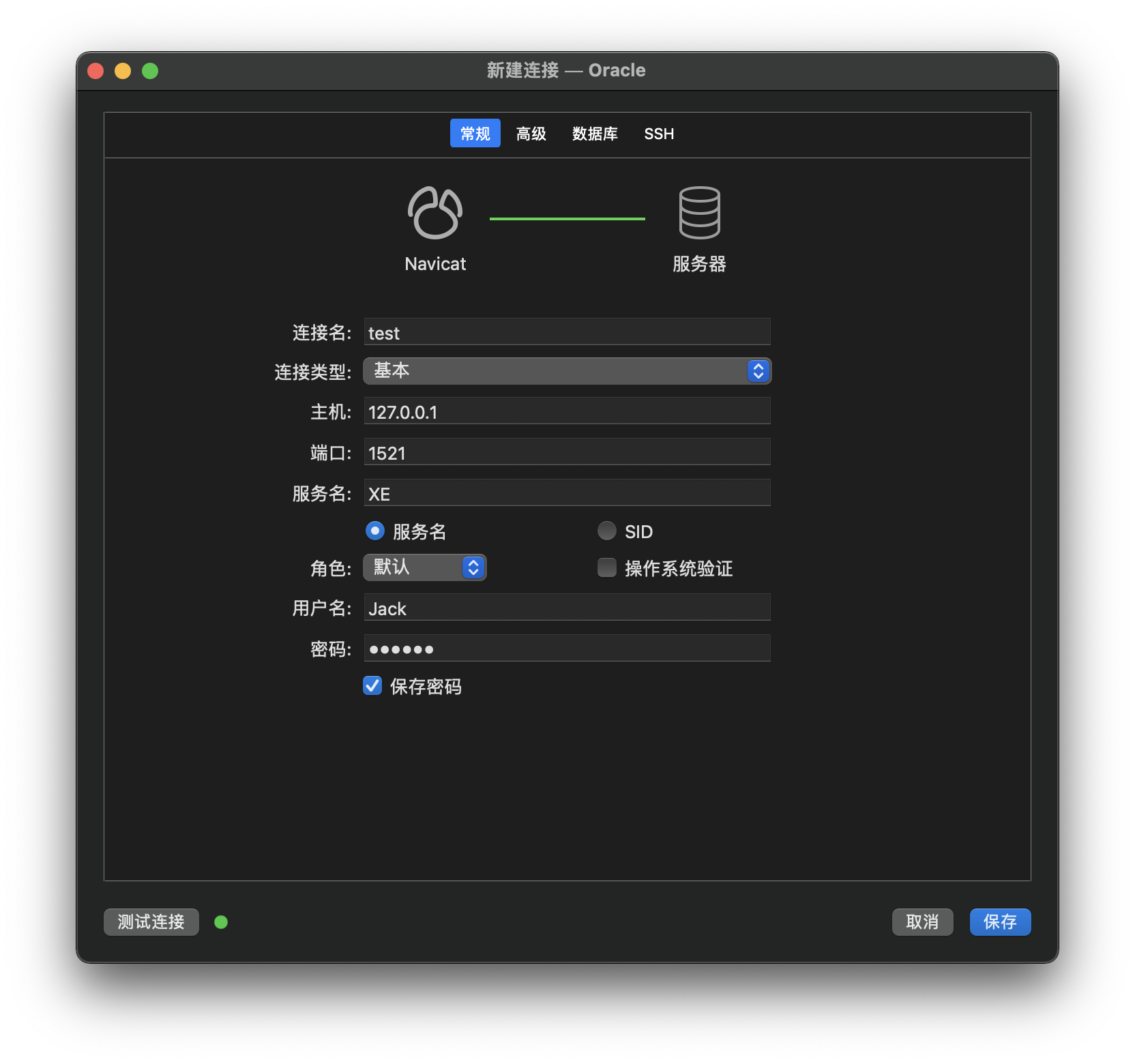The image size is (1135, 1064).
Task: Select the 服务名 radio button
Action: 375,531
